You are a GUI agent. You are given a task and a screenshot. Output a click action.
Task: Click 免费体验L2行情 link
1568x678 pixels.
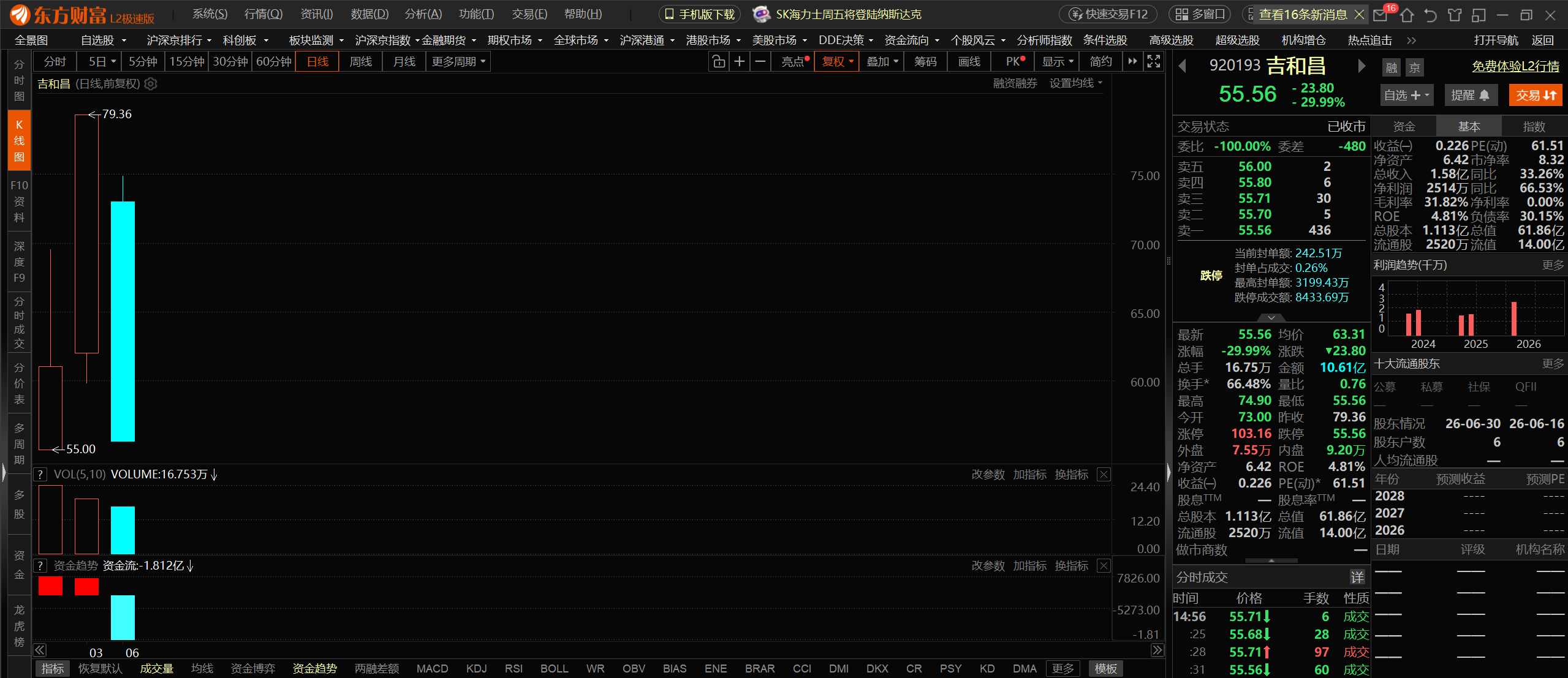1515,66
